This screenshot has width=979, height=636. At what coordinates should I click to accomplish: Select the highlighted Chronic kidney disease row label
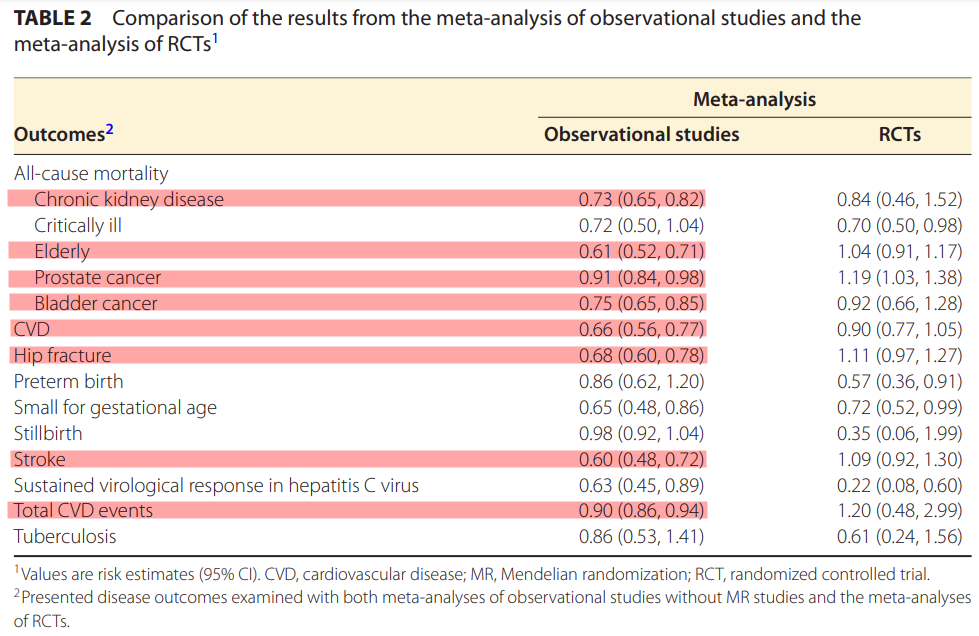click(129, 199)
